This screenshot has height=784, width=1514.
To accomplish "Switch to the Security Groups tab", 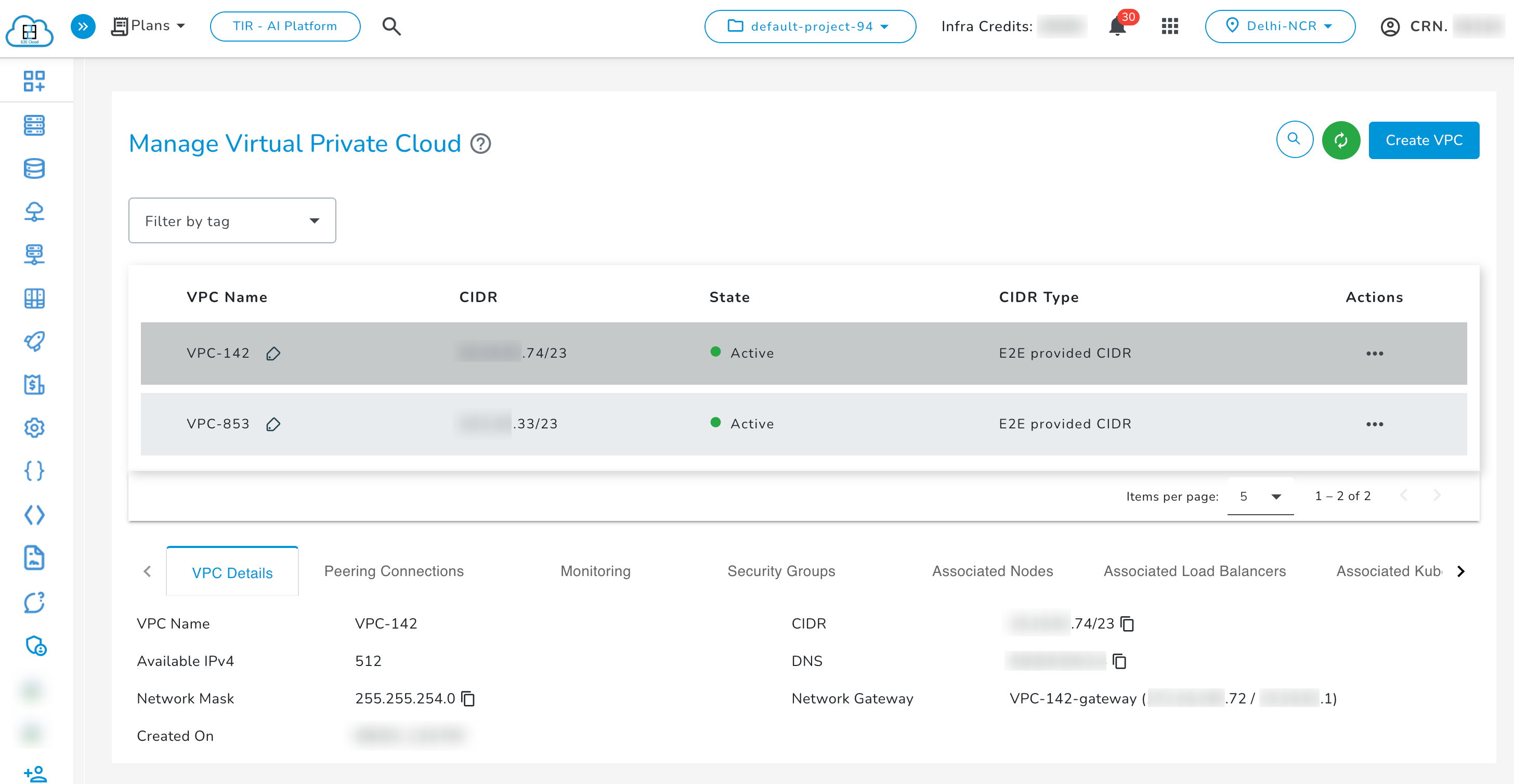I will (x=781, y=571).
